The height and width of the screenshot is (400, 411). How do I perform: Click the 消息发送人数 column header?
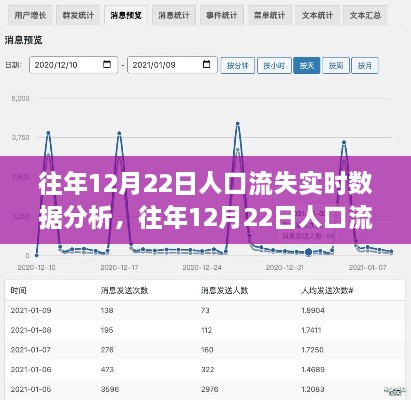pos(225,291)
